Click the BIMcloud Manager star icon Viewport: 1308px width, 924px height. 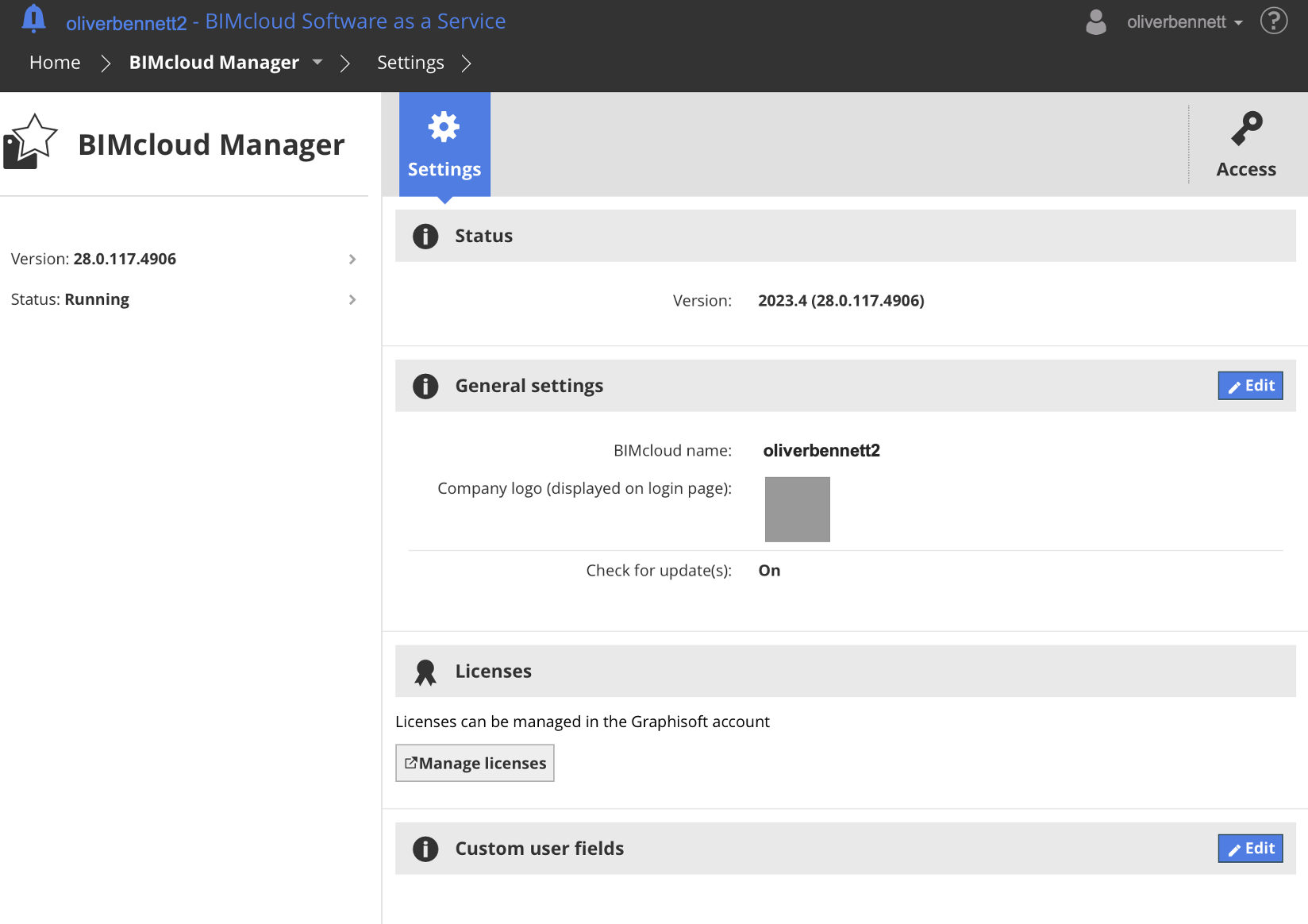point(30,142)
